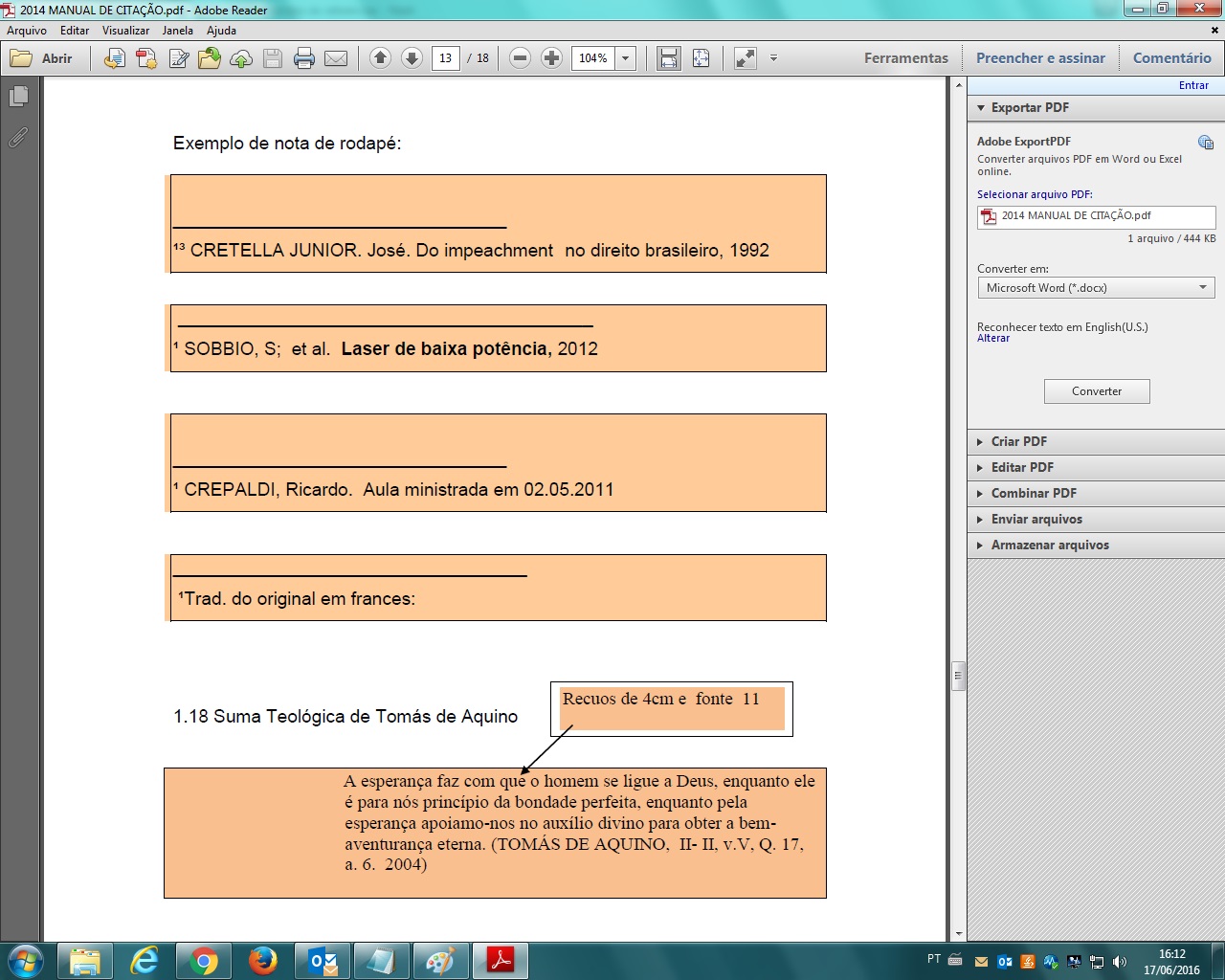
Task: Expand the Criar PDF section
Action: (1019, 441)
